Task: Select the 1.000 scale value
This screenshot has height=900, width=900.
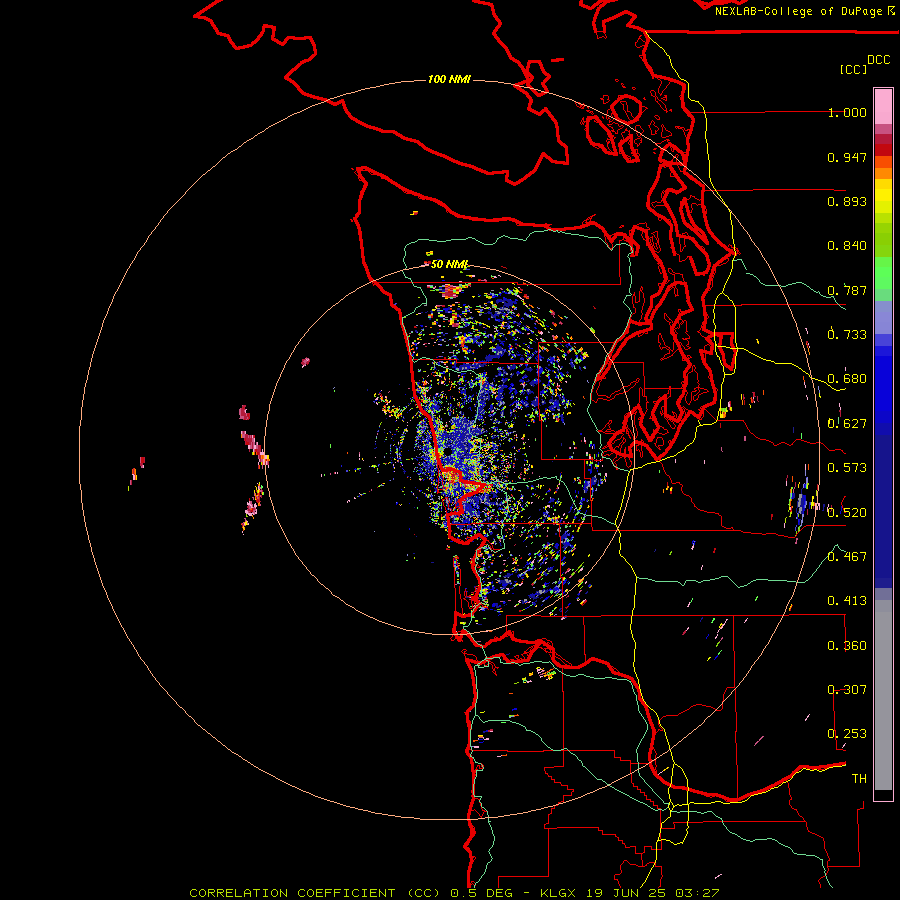Action: 847,112
